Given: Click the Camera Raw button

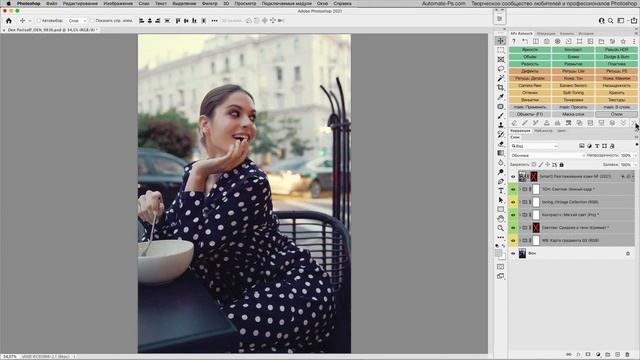Looking at the screenshot, I should 530,85.
